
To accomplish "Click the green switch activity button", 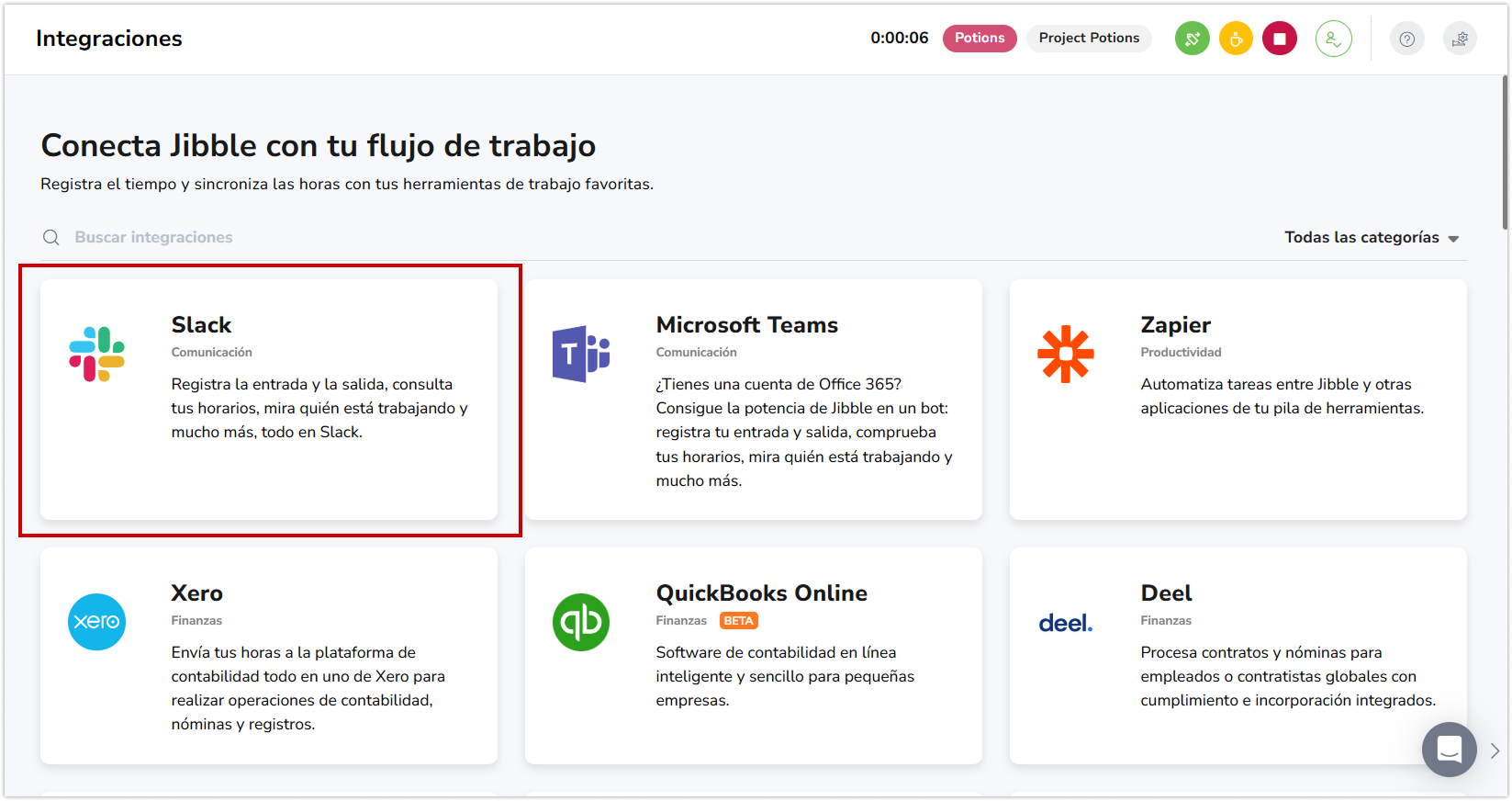I will point(1192,39).
